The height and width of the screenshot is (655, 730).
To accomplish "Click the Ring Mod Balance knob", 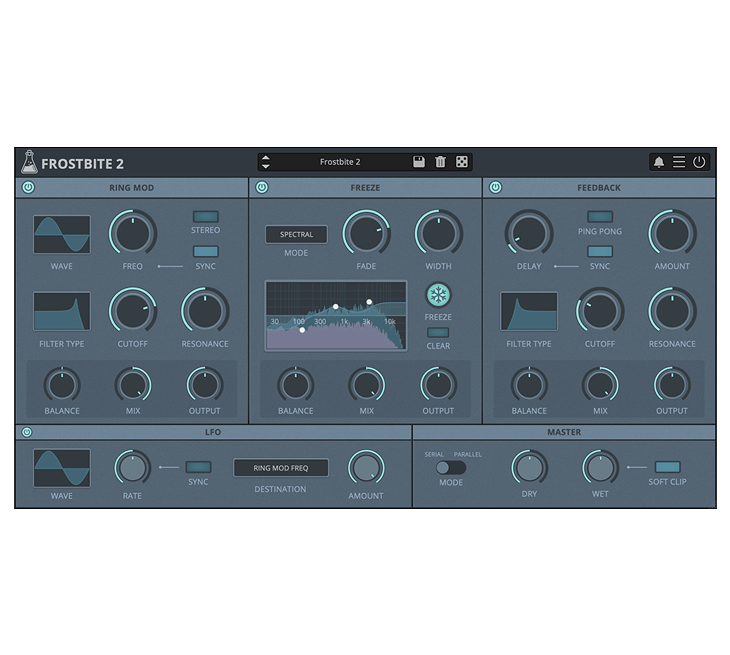I will click(62, 385).
